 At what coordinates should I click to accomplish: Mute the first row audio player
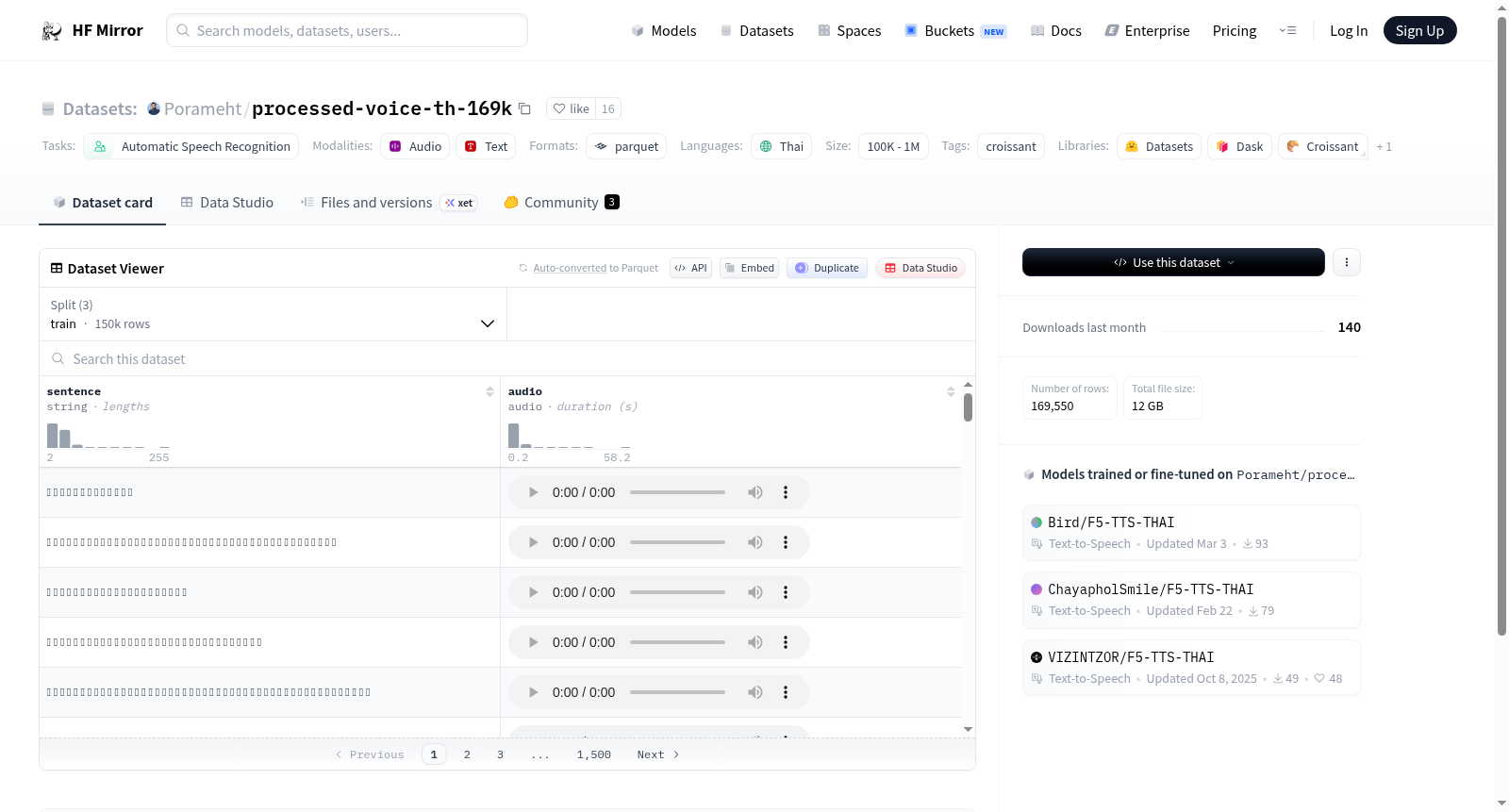755,492
